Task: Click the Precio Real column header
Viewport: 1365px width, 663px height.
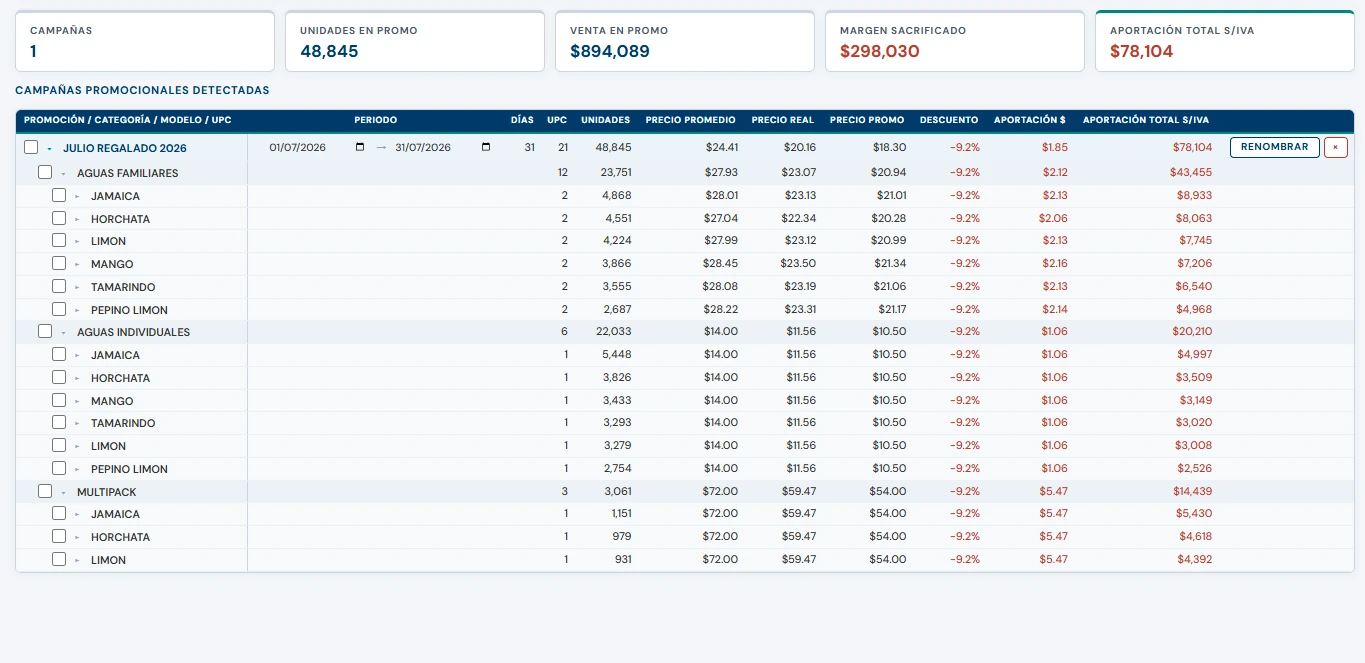Action: pyautogui.click(x=783, y=120)
